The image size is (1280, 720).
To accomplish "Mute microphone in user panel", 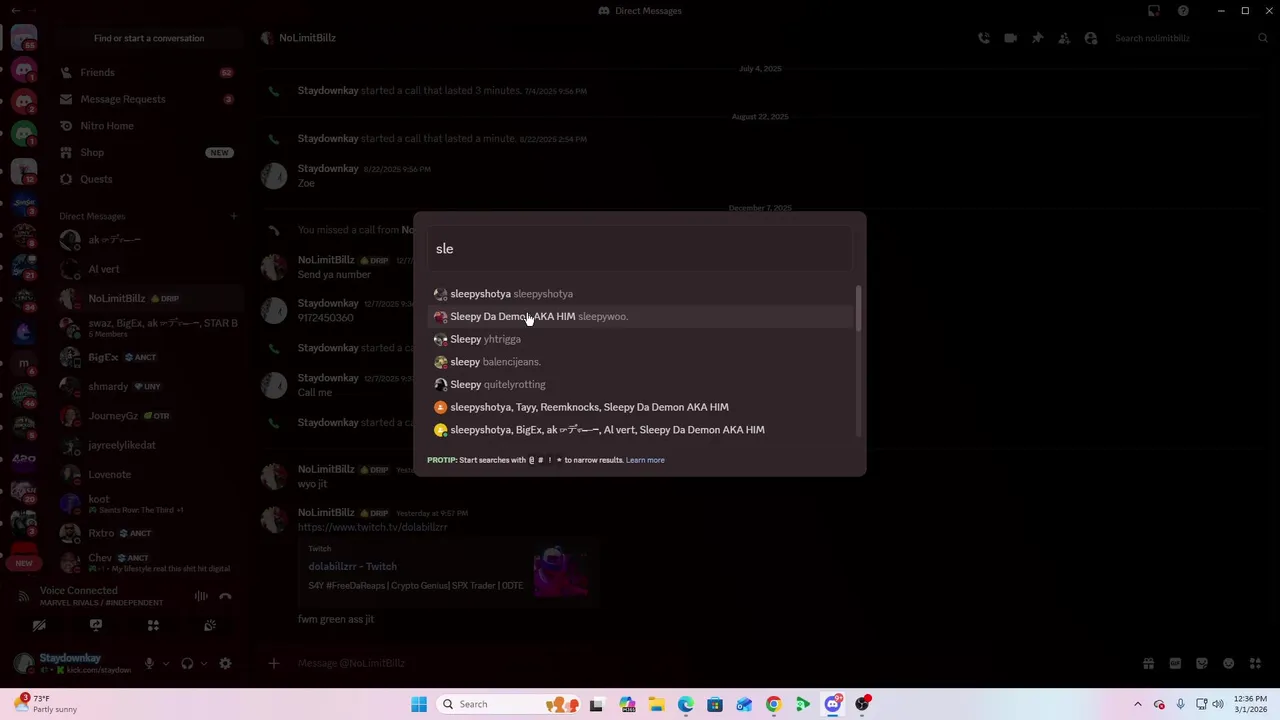I will (149, 663).
